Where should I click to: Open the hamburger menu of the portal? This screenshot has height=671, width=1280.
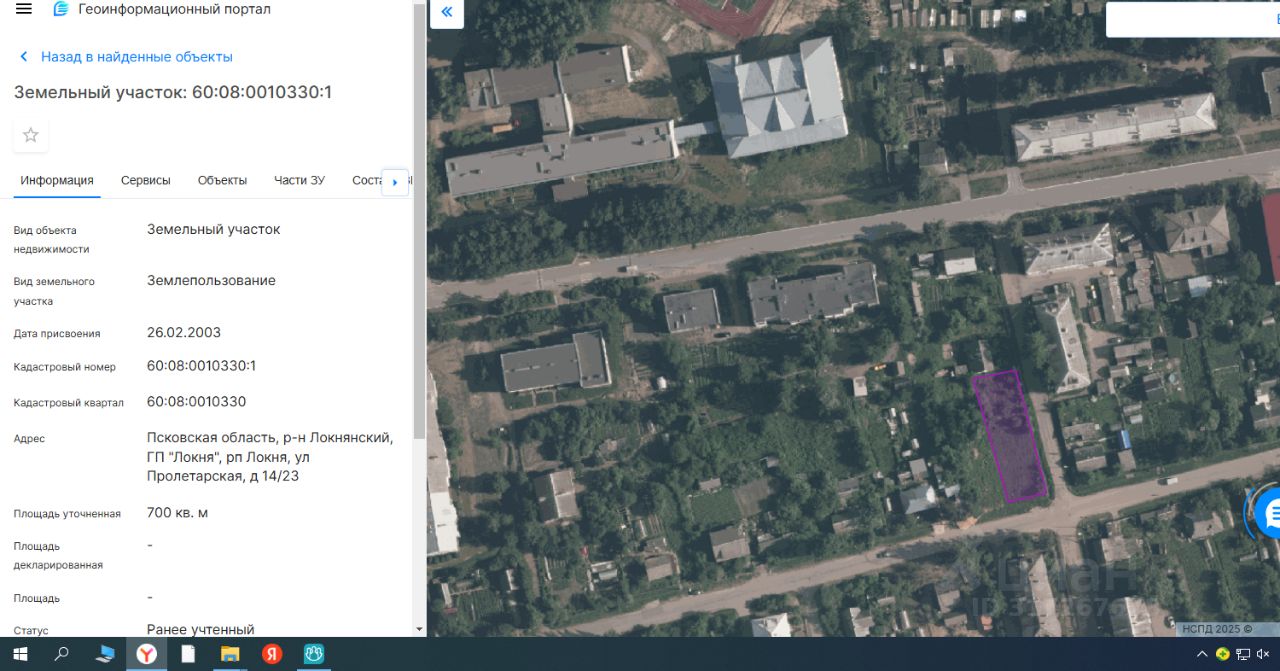coord(24,9)
